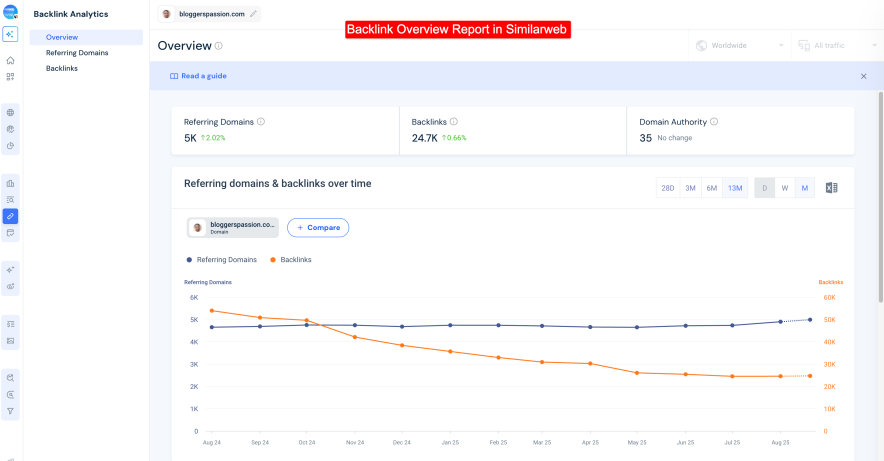Screen dimensions: 884x461
Task: Click the 0.66% change indicator
Action: [x=454, y=138]
